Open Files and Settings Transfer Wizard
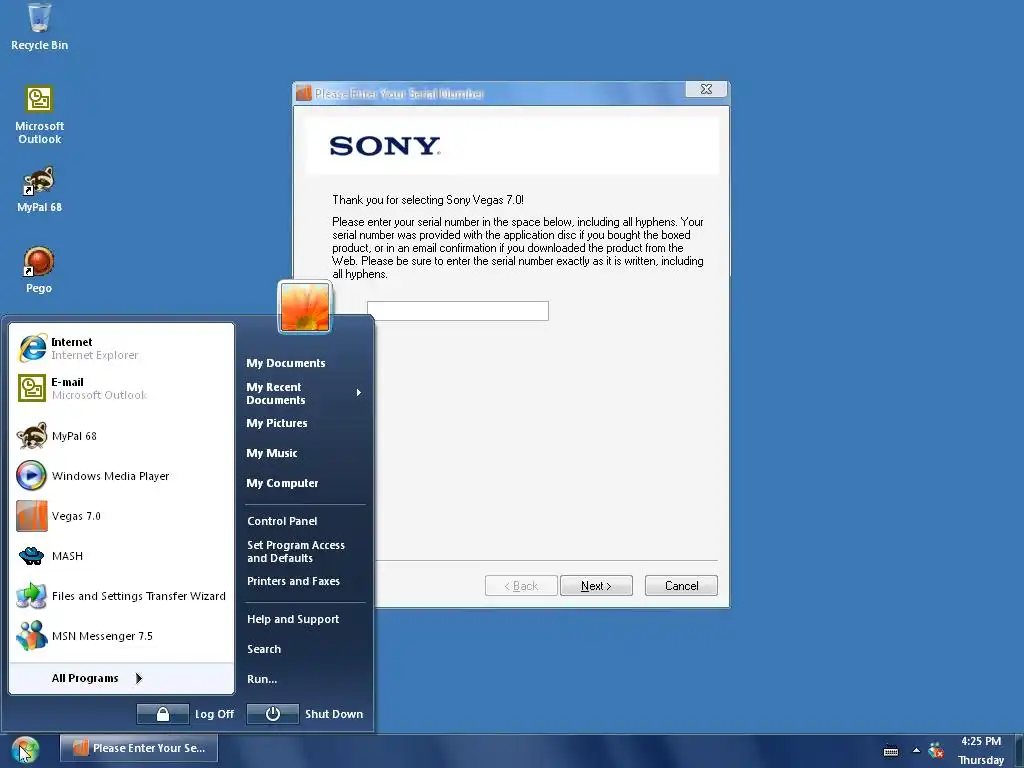This screenshot has width=1024, height=768. click(121, 596)
